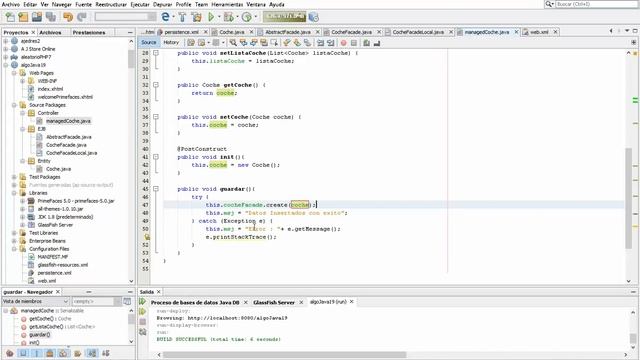Screen dimensions: 640x360
Task: Toggle Show Inherited Members in Navigator
Action: coord(10,353)
